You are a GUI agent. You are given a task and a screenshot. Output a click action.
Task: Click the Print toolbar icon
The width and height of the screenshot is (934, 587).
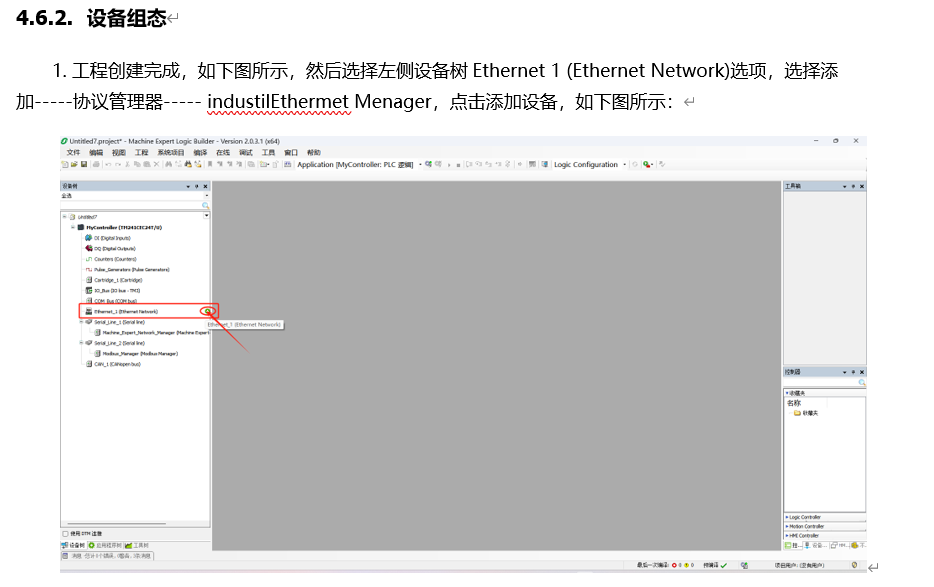point(96,164)
